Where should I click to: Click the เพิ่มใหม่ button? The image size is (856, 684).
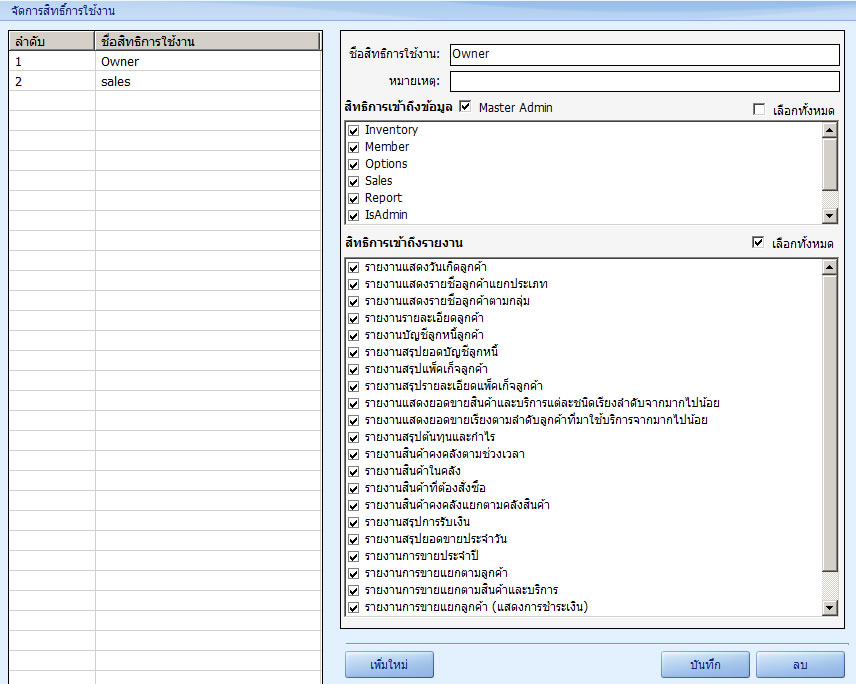click(x=388, y=664)
